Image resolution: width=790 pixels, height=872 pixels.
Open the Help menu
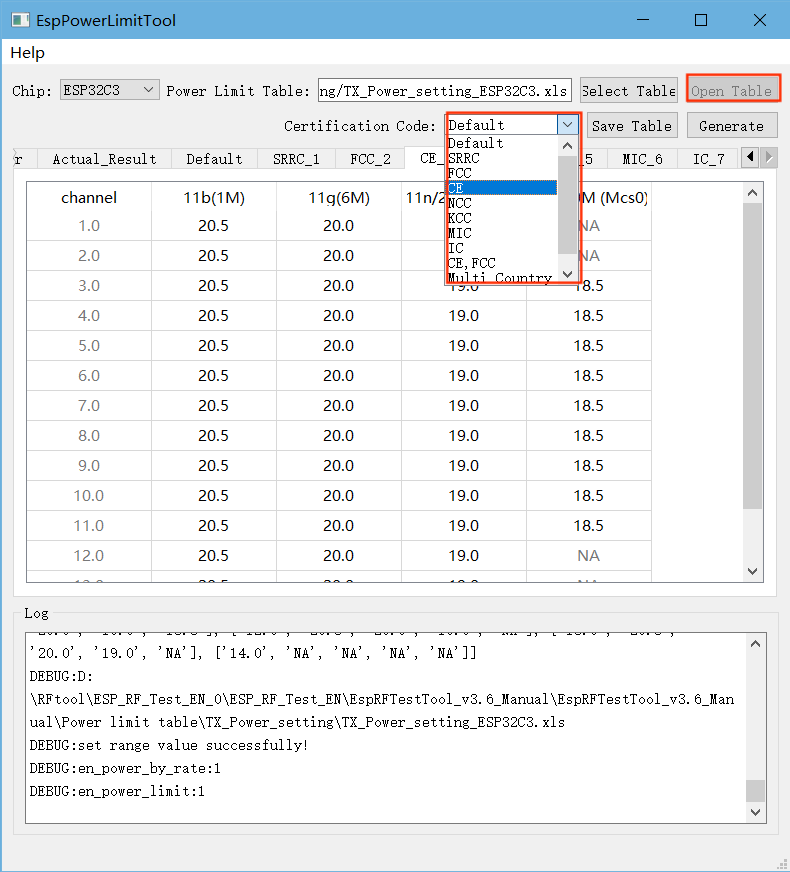[x=27, y=52]
